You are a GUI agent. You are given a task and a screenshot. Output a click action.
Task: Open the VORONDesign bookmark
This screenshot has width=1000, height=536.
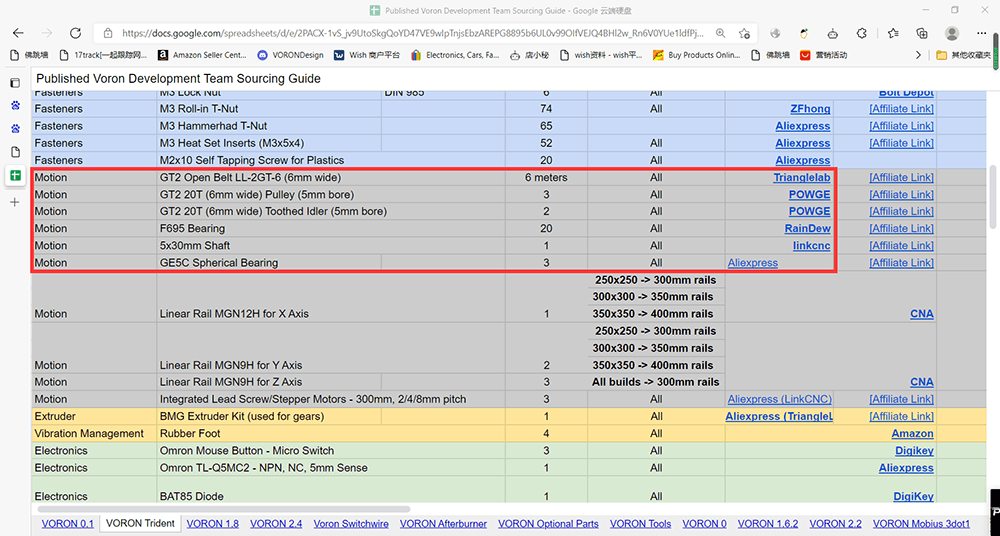290,55
